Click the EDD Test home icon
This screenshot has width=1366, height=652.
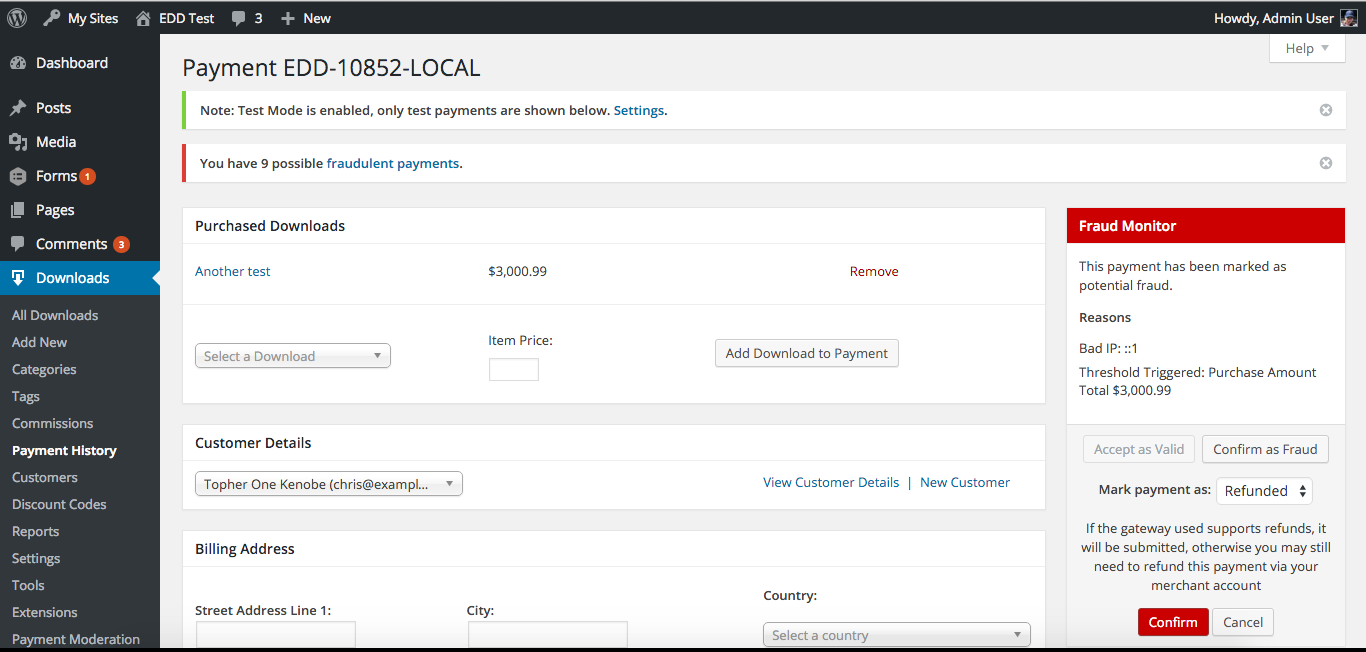[144, 18]
